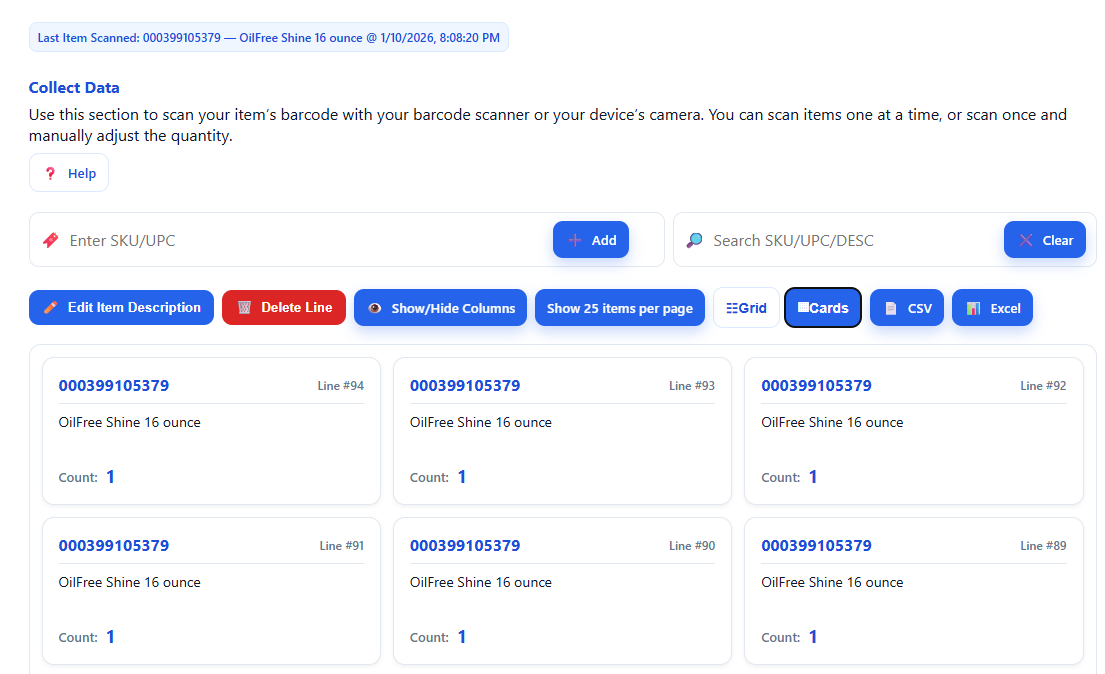This screenshot has height=674, width=1105.
Task: Click Show 25 items per page
Action: (619, 307)
